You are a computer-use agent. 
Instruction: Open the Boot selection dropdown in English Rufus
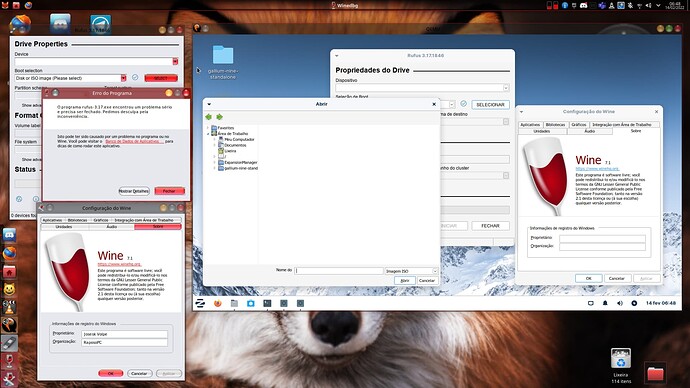click(124, 78)
